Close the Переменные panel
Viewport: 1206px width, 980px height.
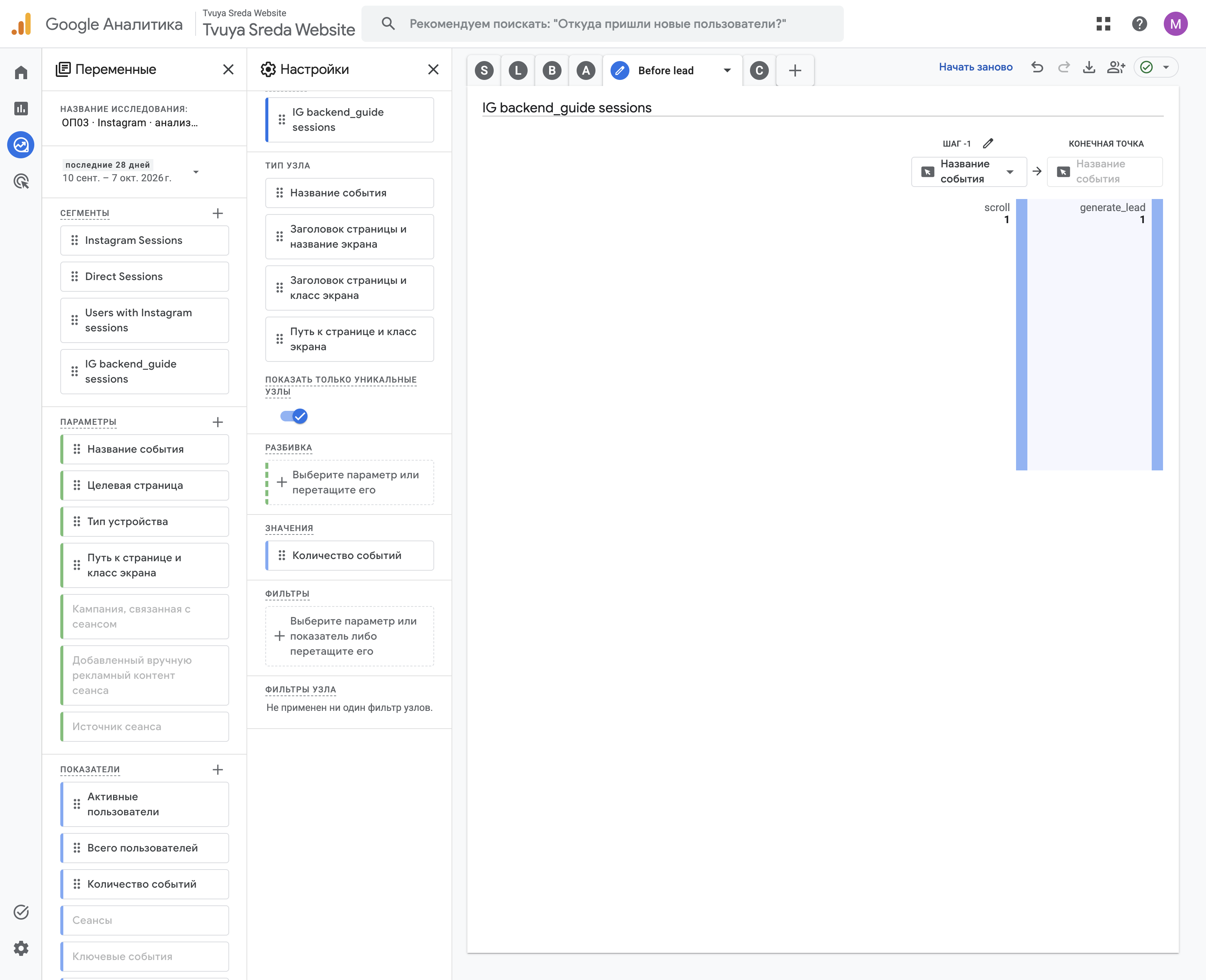pyautogui.click(x=228, y=69)
